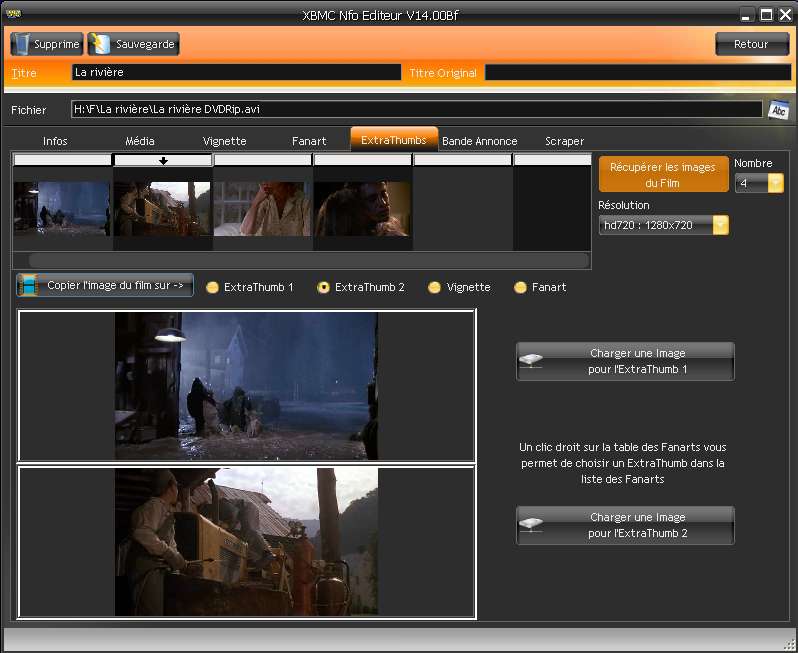Screen dimensions: 798x653
Task: Switch to the Scraper tab
Action: (564, 141)
